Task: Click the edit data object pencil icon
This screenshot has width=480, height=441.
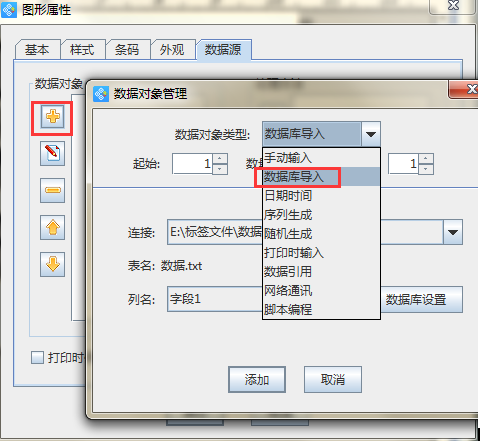Action: tap(52, 153)
